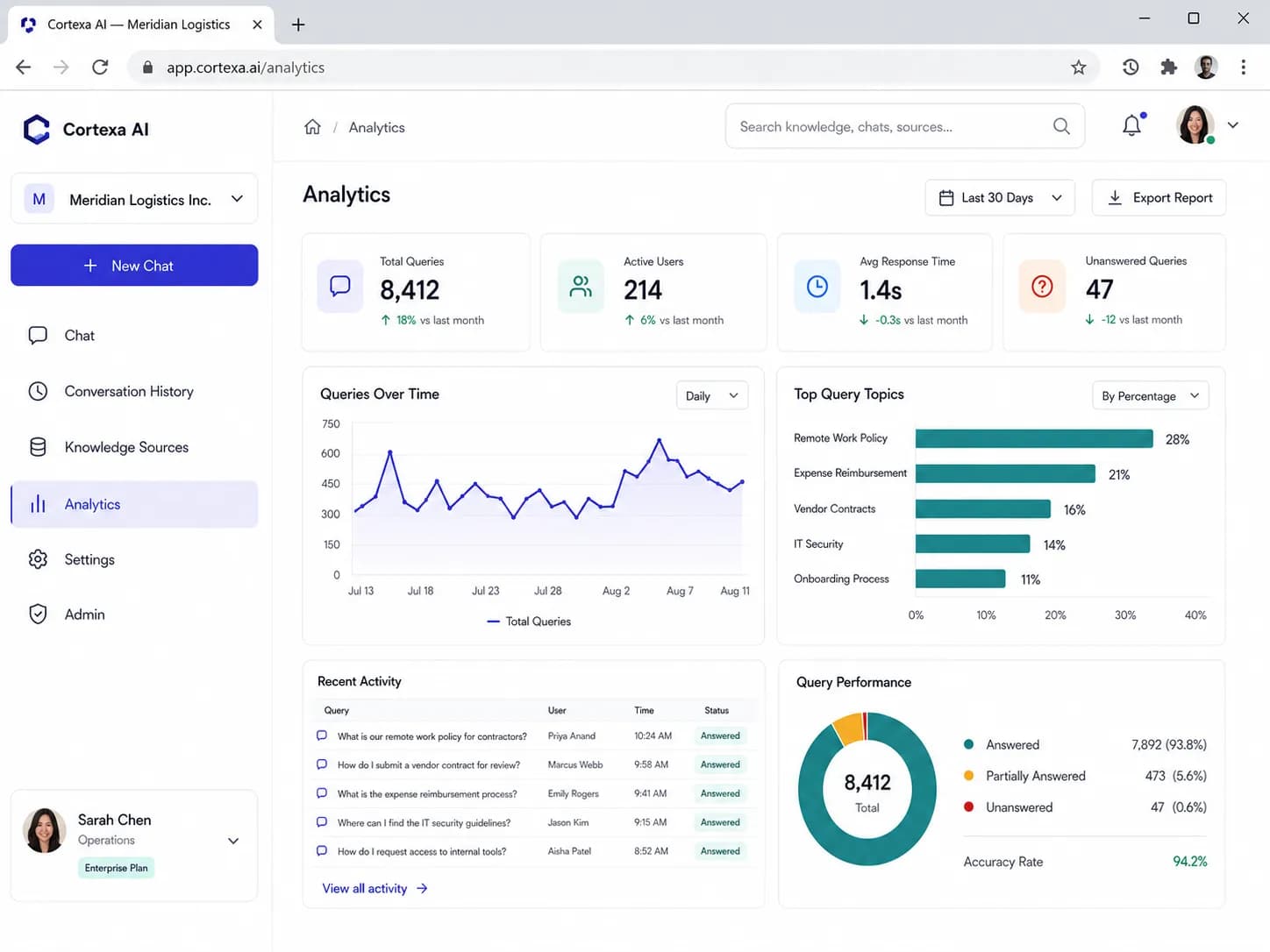Open the browser three-dot menu

(x=1243, y=67)
